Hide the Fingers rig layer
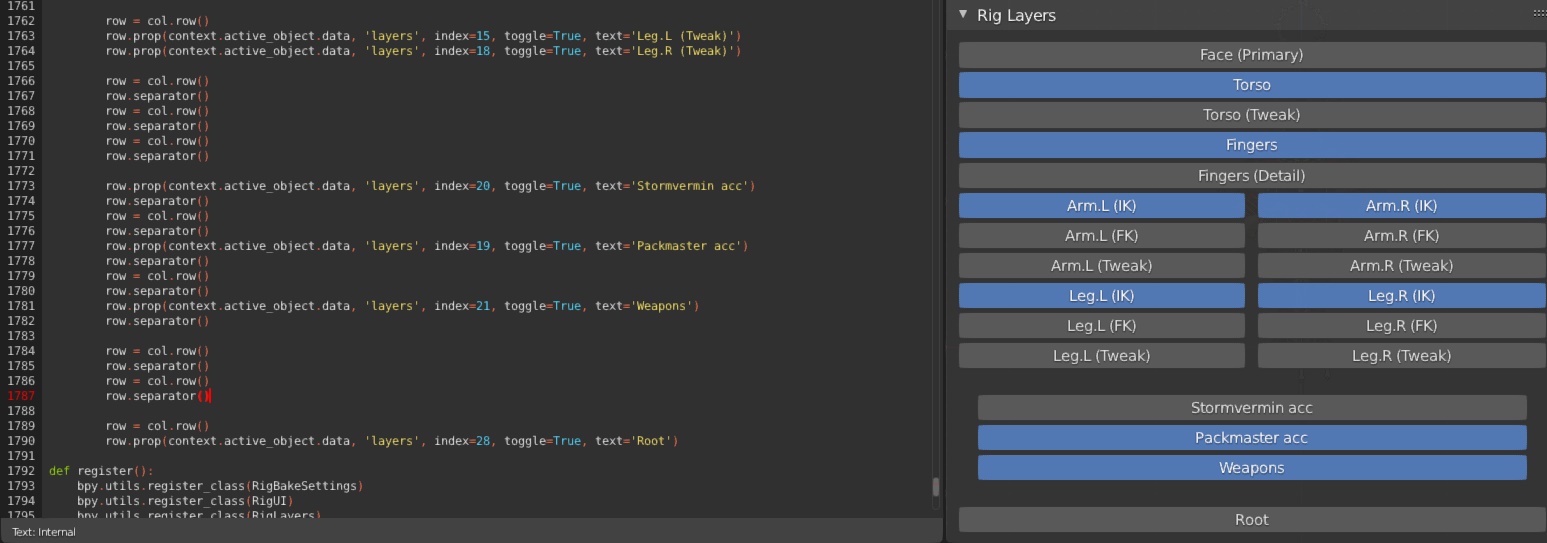This screenshot has height=543, width=1547. (x=1251, y=145)
